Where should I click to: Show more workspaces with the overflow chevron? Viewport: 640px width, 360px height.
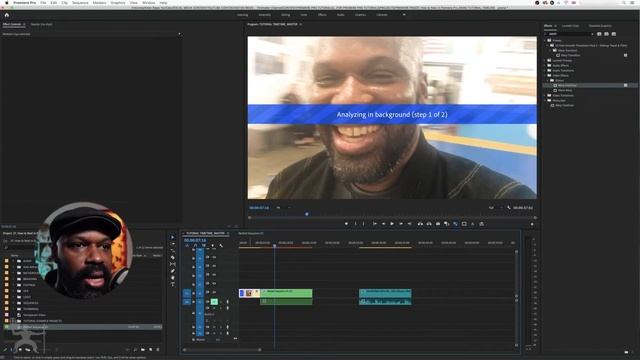(404, 15)
